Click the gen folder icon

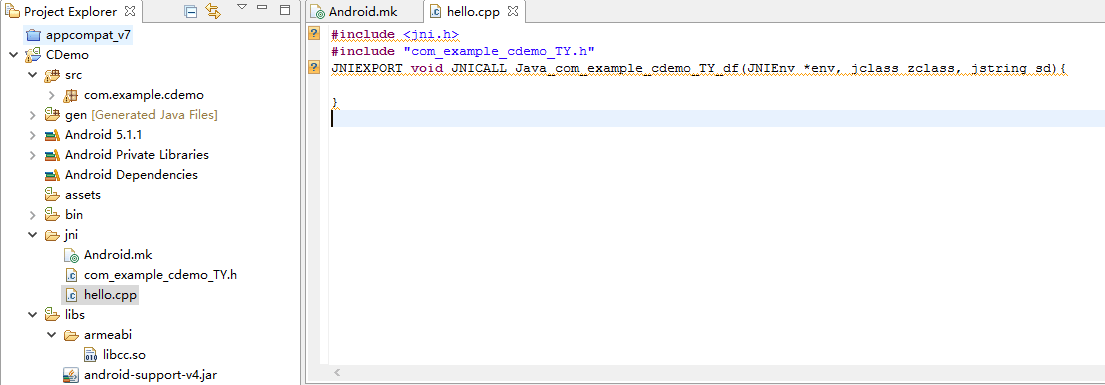[52, 114]
